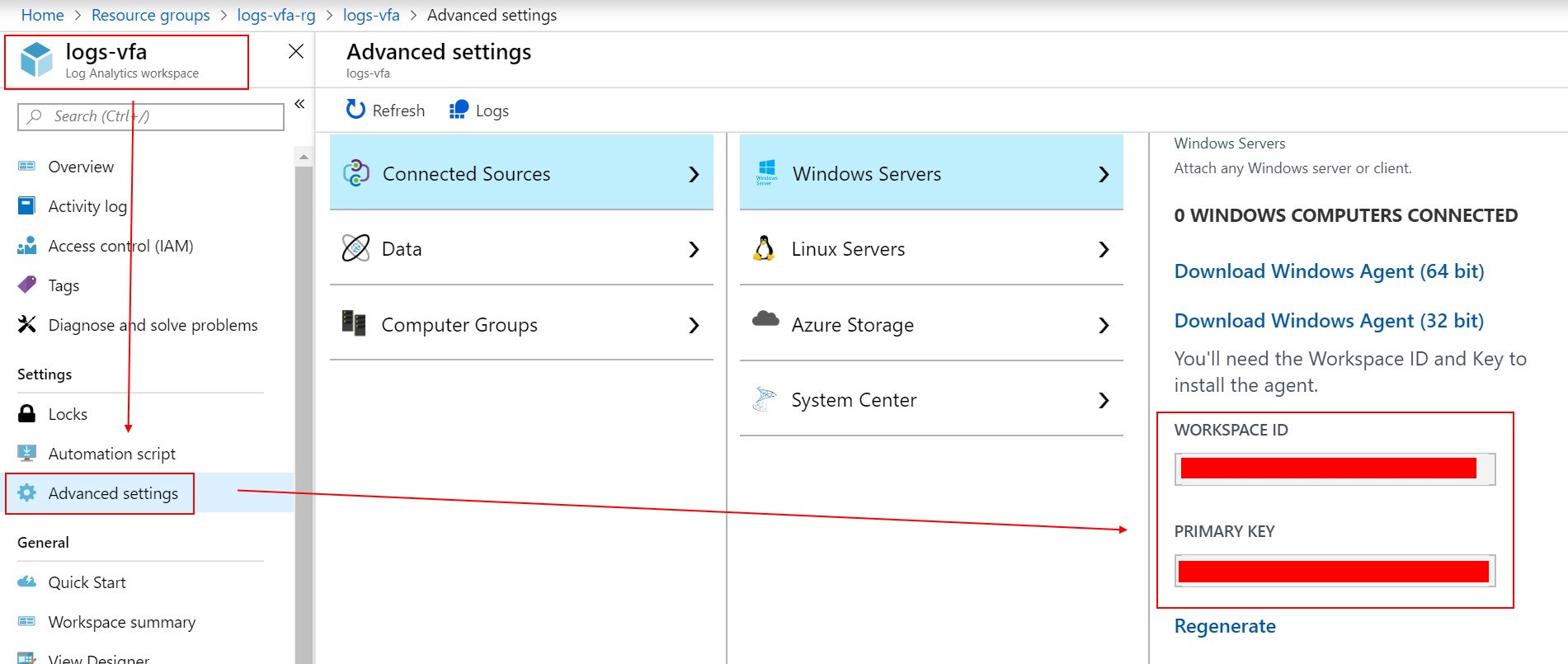1568x664 pixels.
Task: Open Diagnose and solve problems
Action: (x=153, y=325)
